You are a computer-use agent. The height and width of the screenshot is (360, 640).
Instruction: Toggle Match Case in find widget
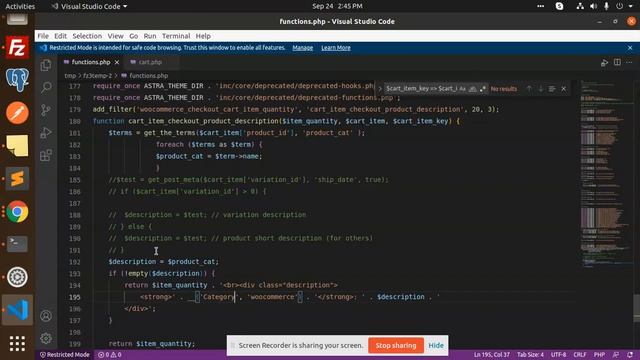[462, 89]
